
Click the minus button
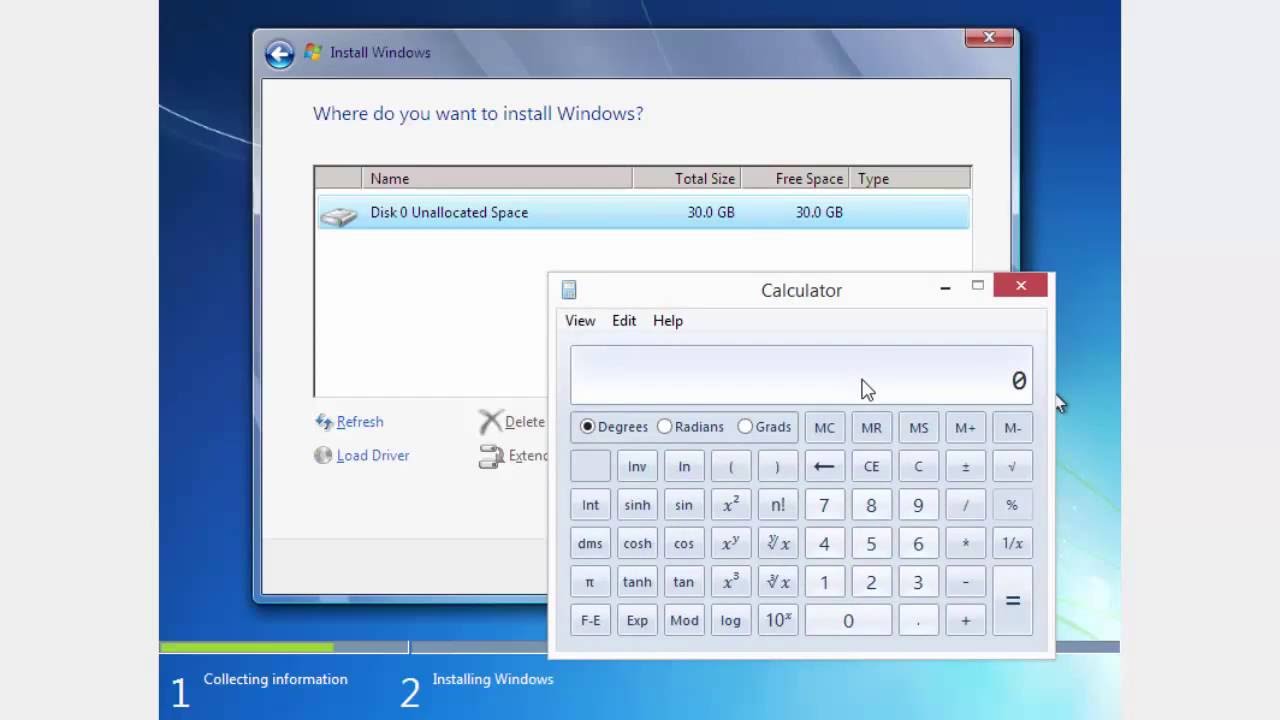[965, 582]
